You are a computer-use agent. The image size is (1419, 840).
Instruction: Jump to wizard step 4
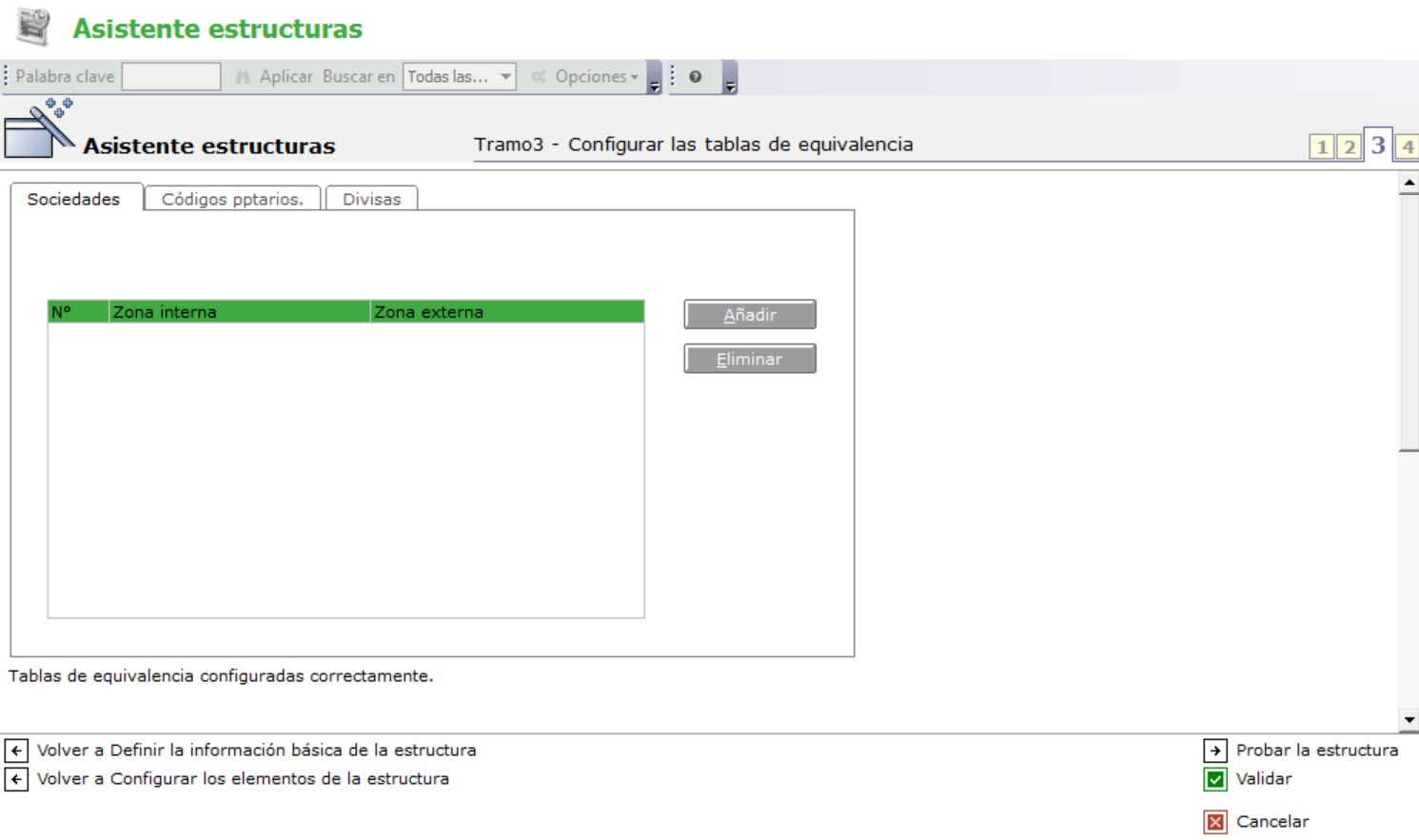(x=1407, y=147)
